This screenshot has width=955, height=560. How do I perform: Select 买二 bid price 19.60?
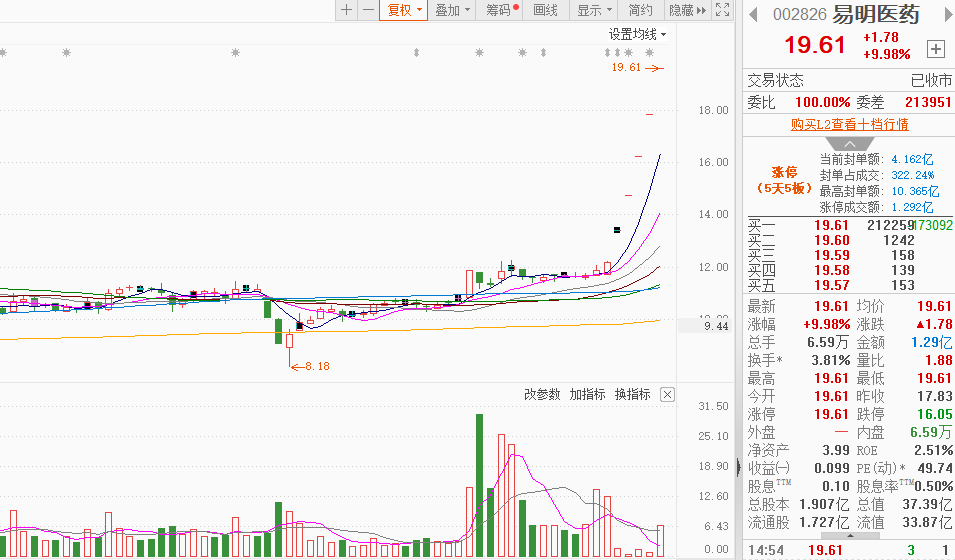coord(831,240)
